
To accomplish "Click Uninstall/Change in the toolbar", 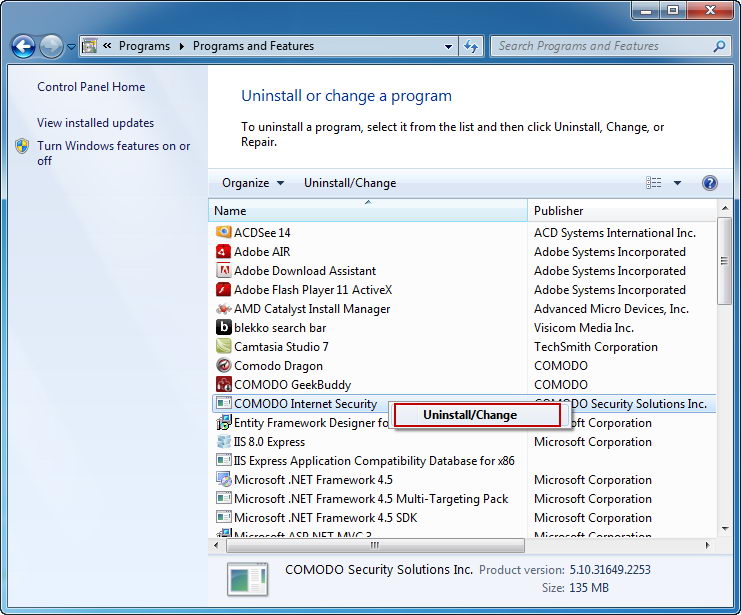I will click(350, 183).
